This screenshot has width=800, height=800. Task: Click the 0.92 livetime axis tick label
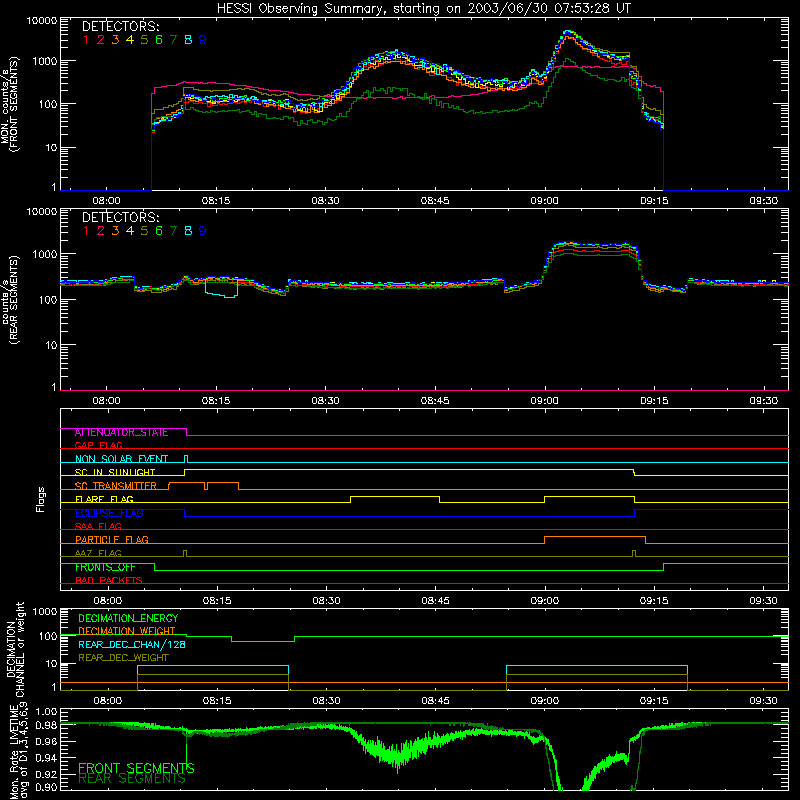point(46,774)
